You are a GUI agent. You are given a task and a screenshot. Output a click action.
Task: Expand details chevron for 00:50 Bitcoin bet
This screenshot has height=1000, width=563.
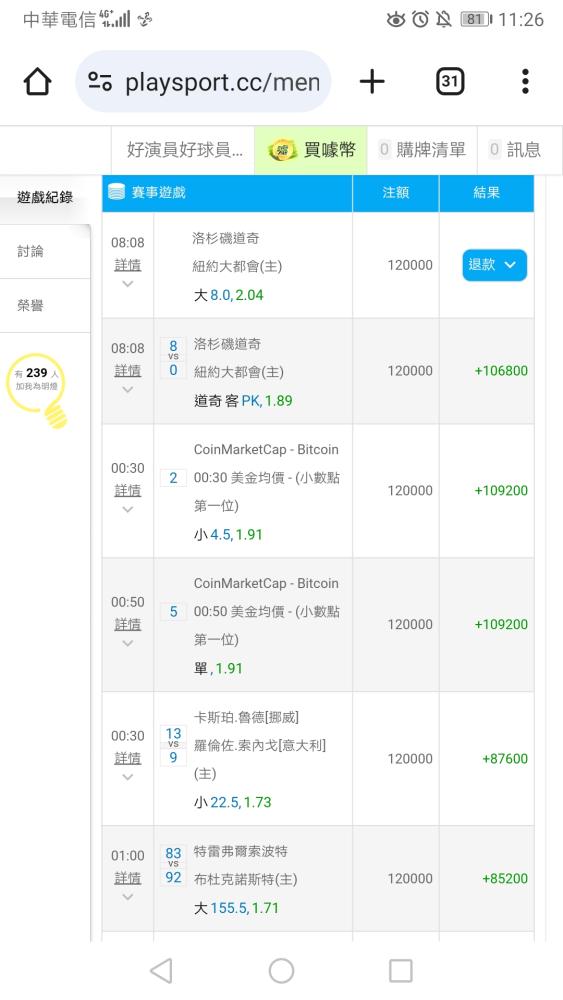128,643
